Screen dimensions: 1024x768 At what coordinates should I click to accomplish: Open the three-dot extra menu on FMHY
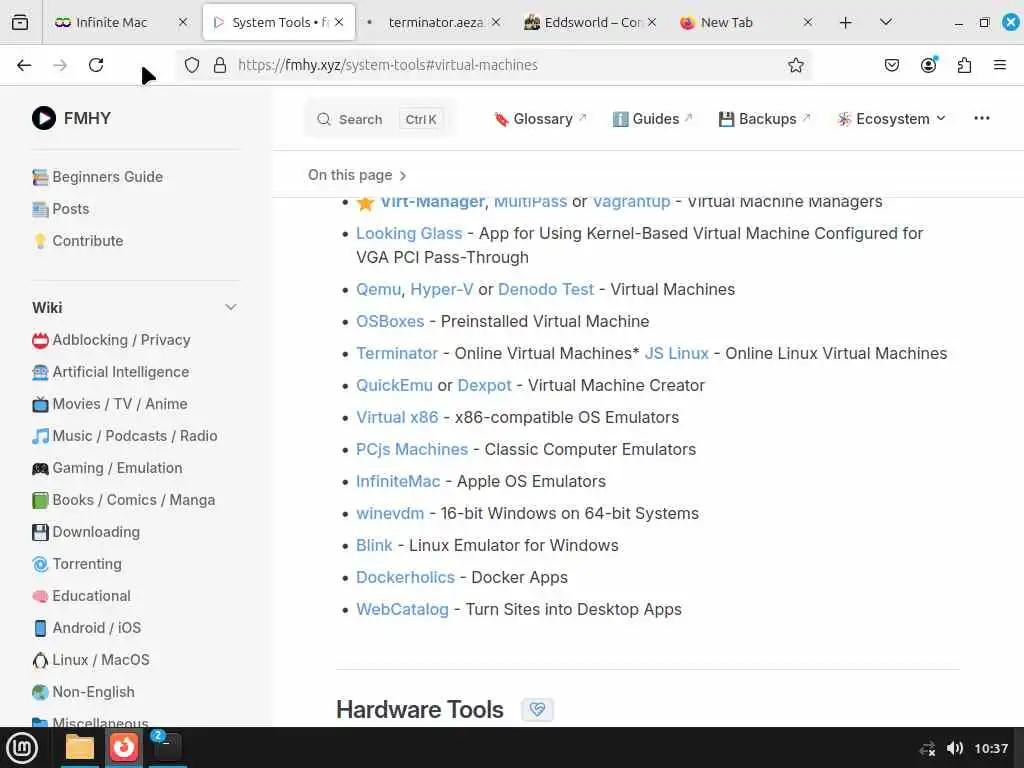click(x=982, y=118)
